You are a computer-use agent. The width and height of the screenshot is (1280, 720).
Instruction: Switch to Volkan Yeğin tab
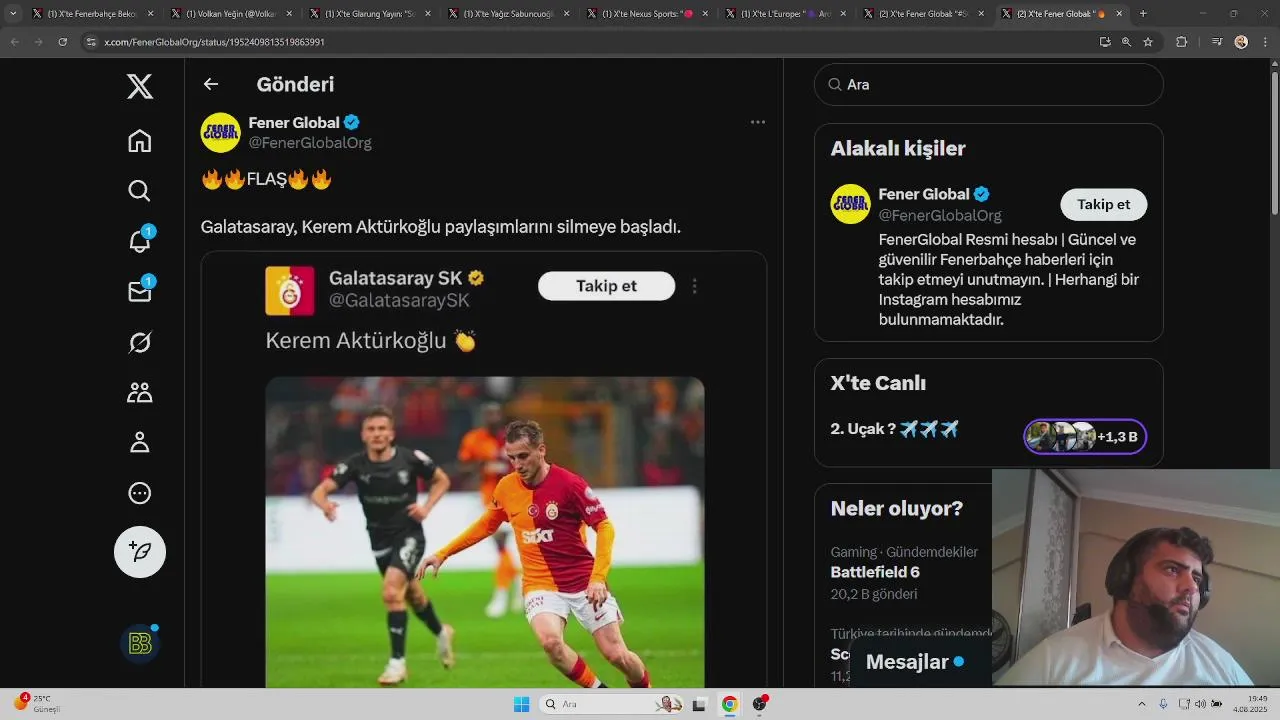(233, 14)
